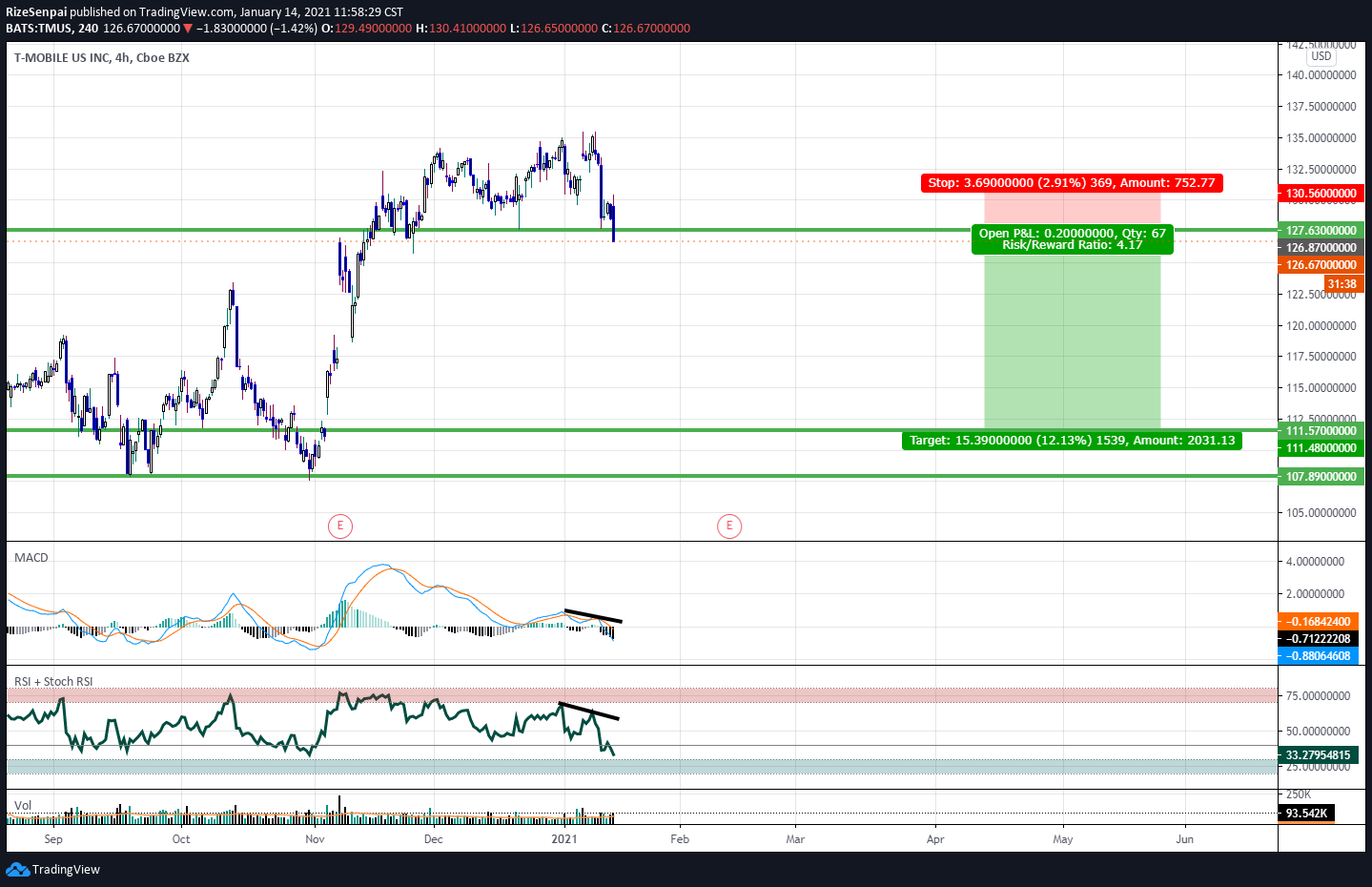
Task: Click the Jun label on time axis
Action: click(1185, 839)
